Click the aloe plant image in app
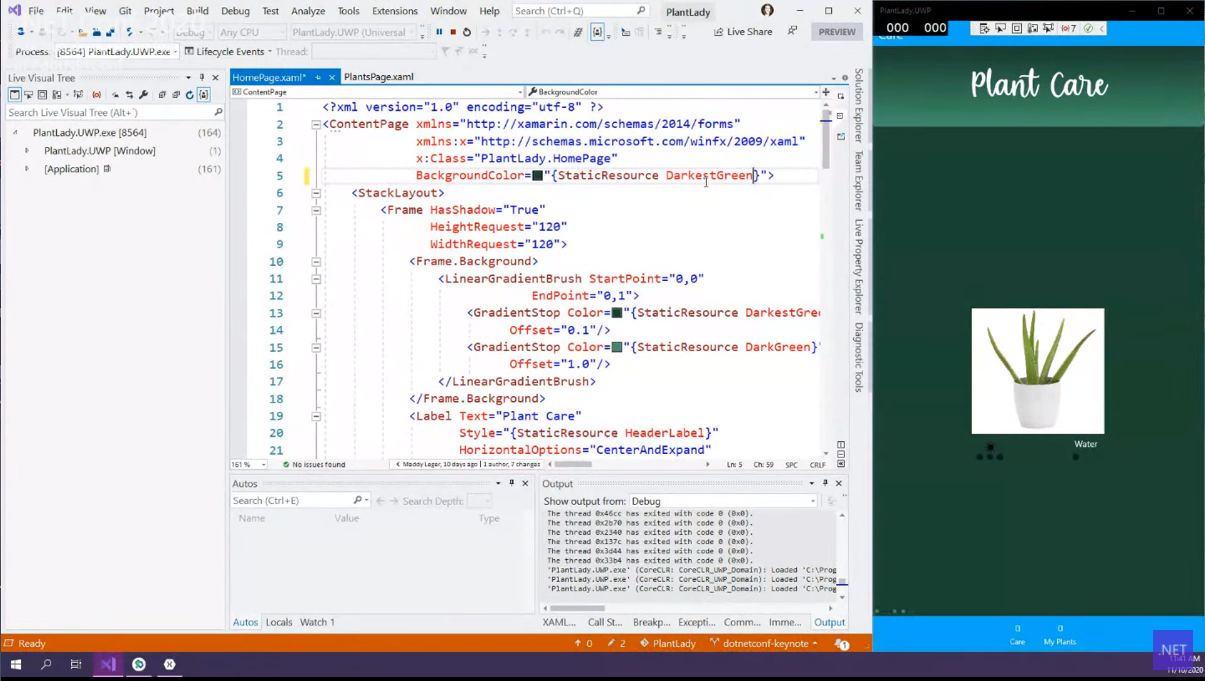The width and height of the screenshot is (1205, 681). (1037, 370)
